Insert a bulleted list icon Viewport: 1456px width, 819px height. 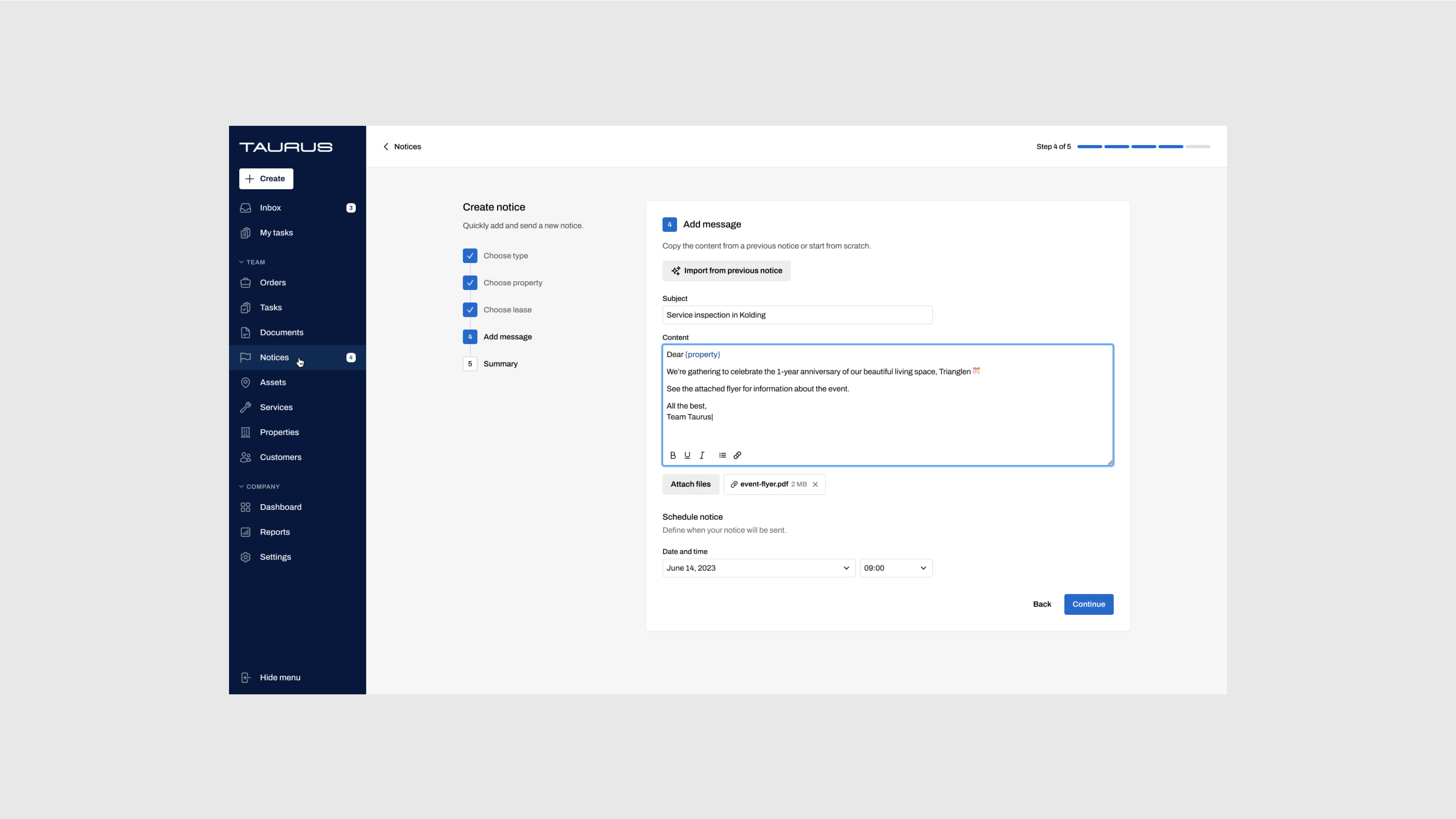722,455
